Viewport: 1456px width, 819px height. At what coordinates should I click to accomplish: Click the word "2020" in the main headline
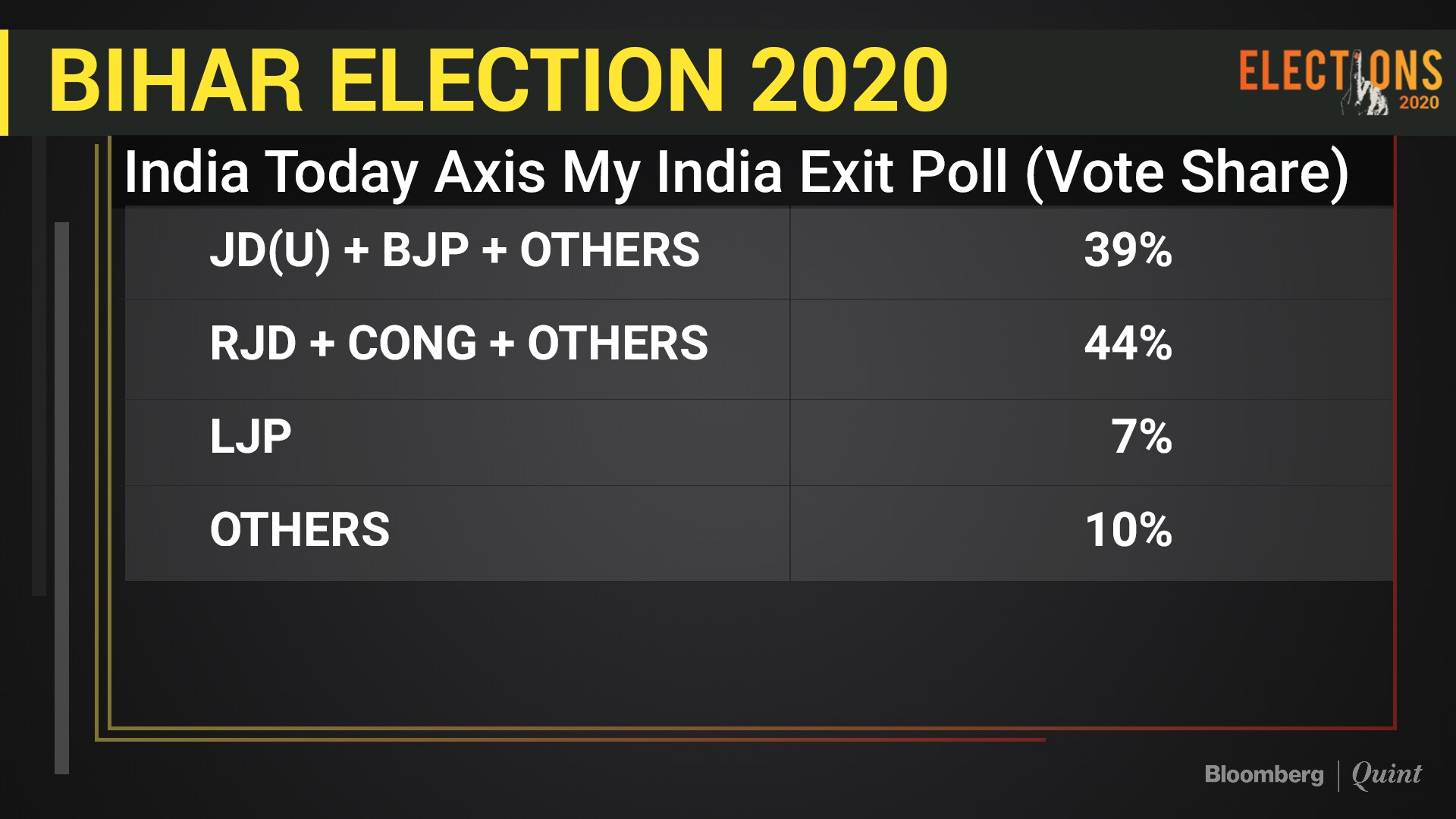click(x=849, y=80)
